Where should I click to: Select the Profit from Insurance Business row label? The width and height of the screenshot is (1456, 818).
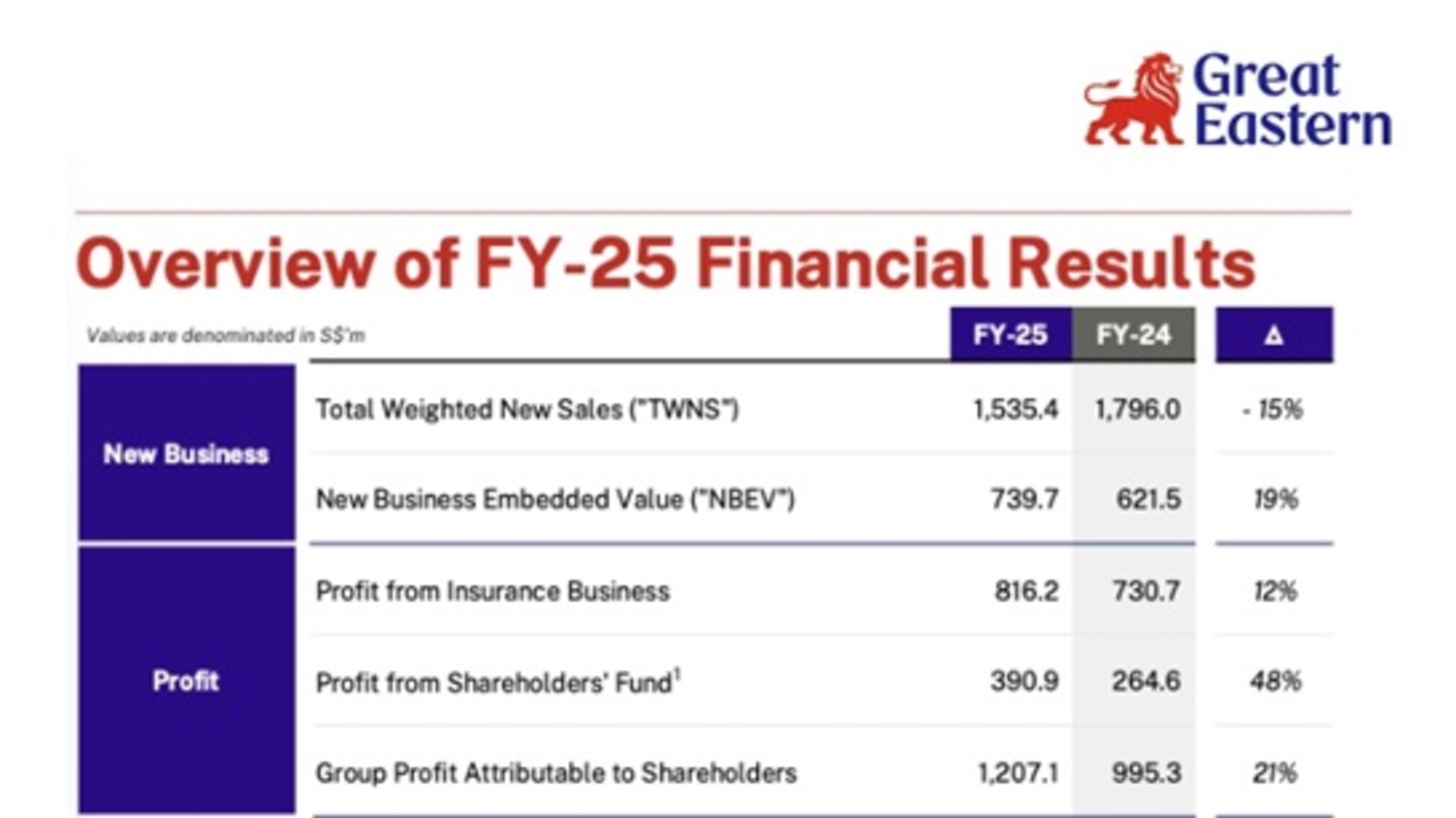pyautogui.click(x=493, y=591)
